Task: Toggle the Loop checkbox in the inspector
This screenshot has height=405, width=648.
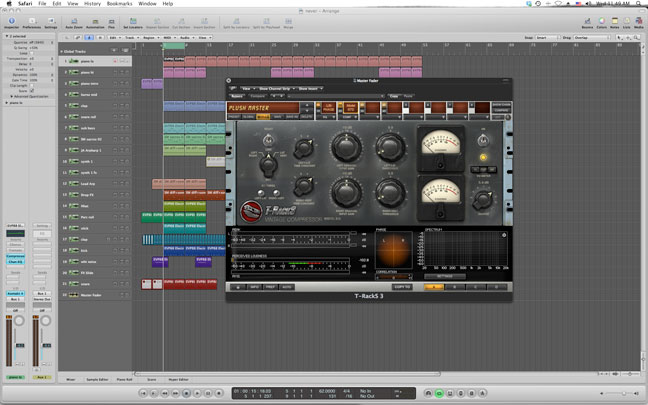Action: 32,53
